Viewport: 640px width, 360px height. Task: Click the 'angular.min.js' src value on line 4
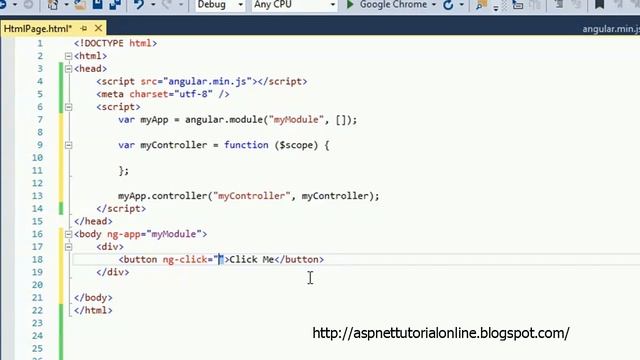click(207, 81)
